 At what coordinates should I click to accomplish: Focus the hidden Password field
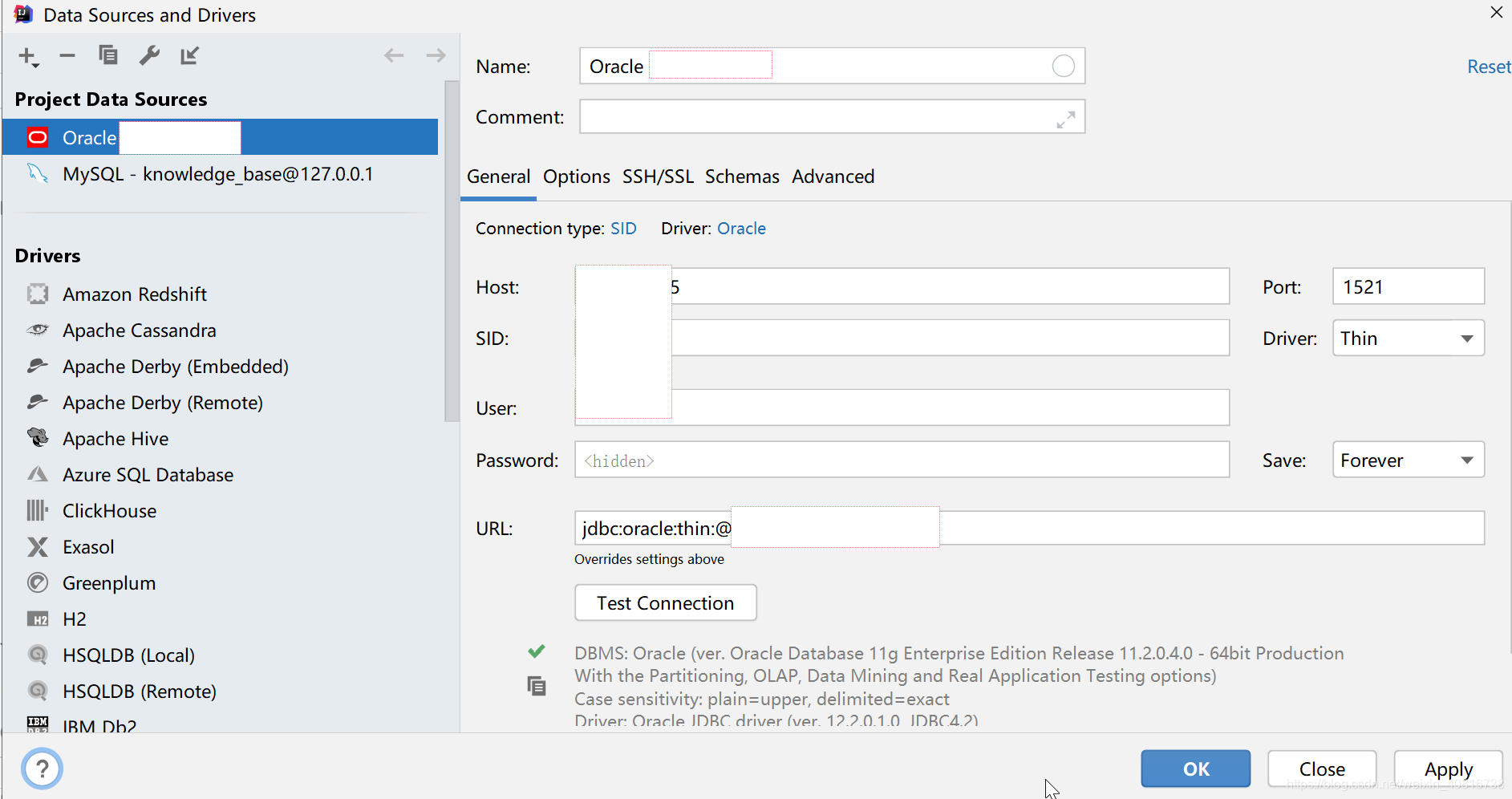click(902, 460)
